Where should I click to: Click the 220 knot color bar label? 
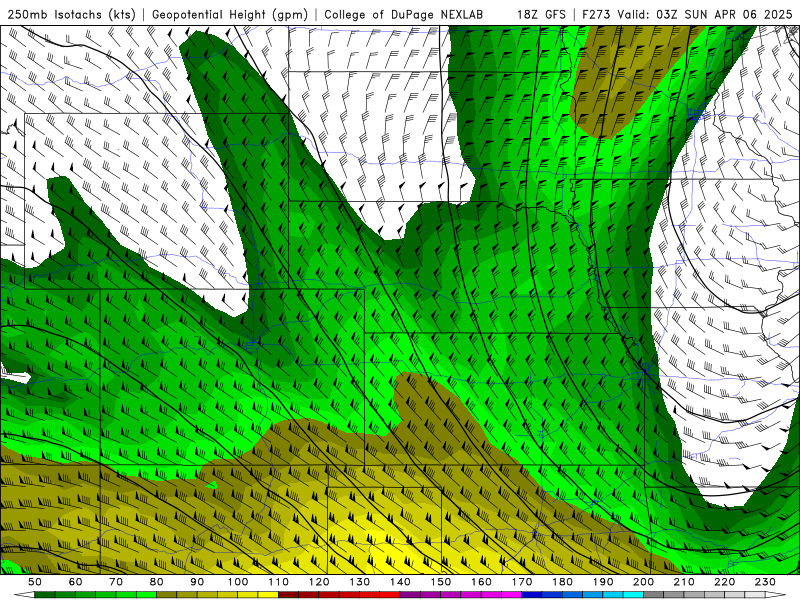(x=724, y=582)
